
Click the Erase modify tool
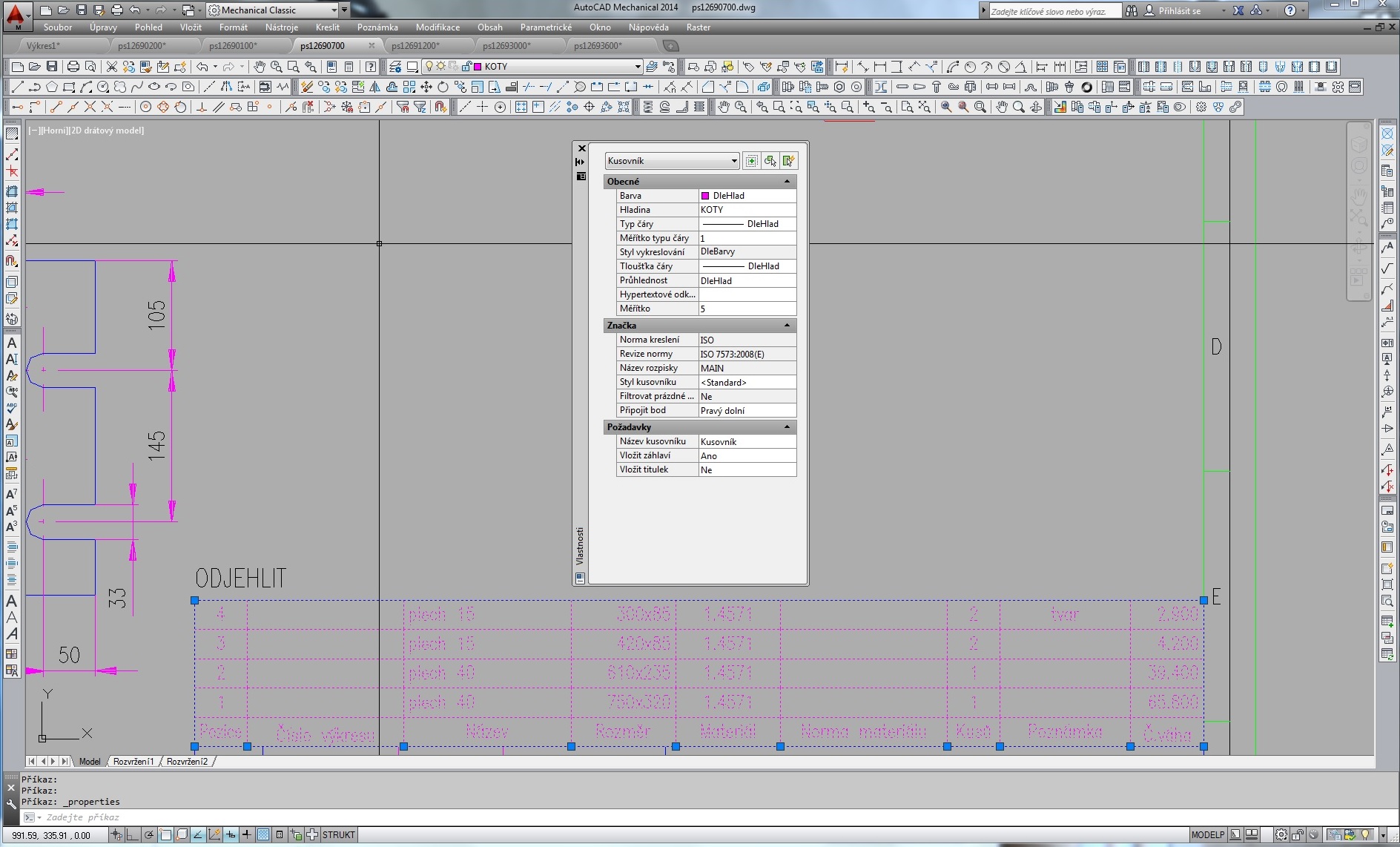tap(306, 87)
